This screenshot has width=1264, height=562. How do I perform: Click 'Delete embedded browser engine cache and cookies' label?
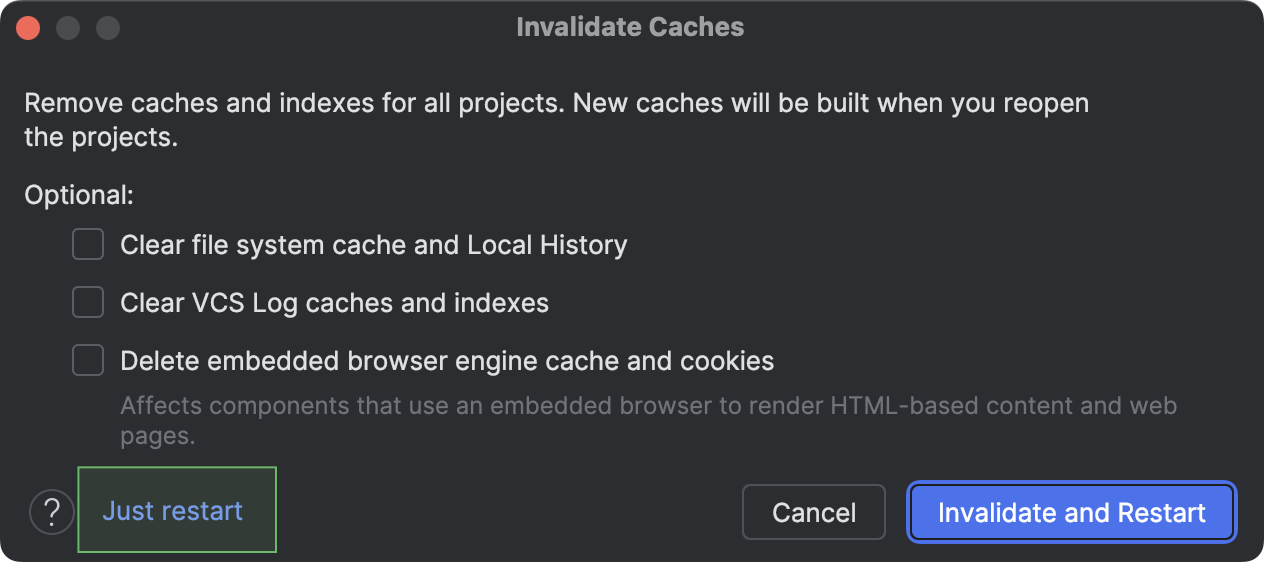447,361
